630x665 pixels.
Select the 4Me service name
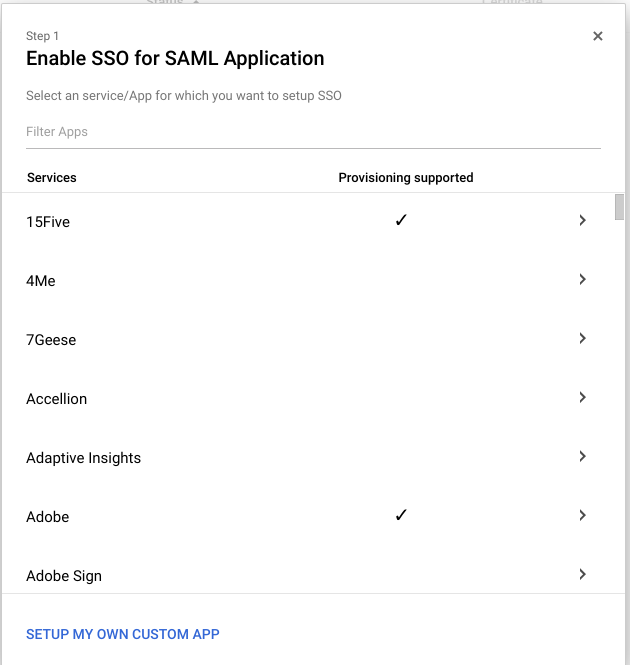pyautogui.click(x=41, y=281)
